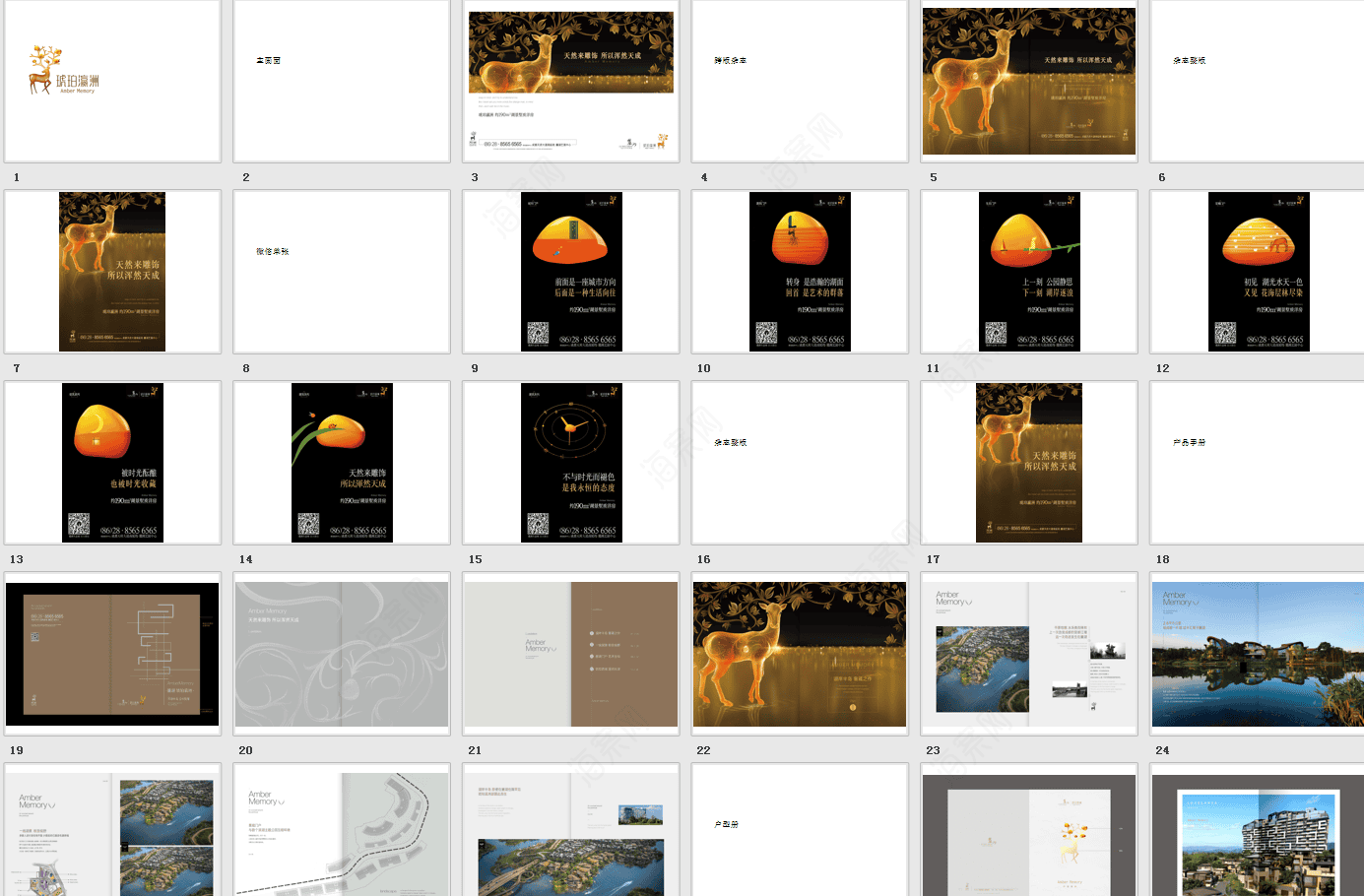Open slide 24 lakeside reflection panorama thumbnail
1364x896 pixels.
1258,654
